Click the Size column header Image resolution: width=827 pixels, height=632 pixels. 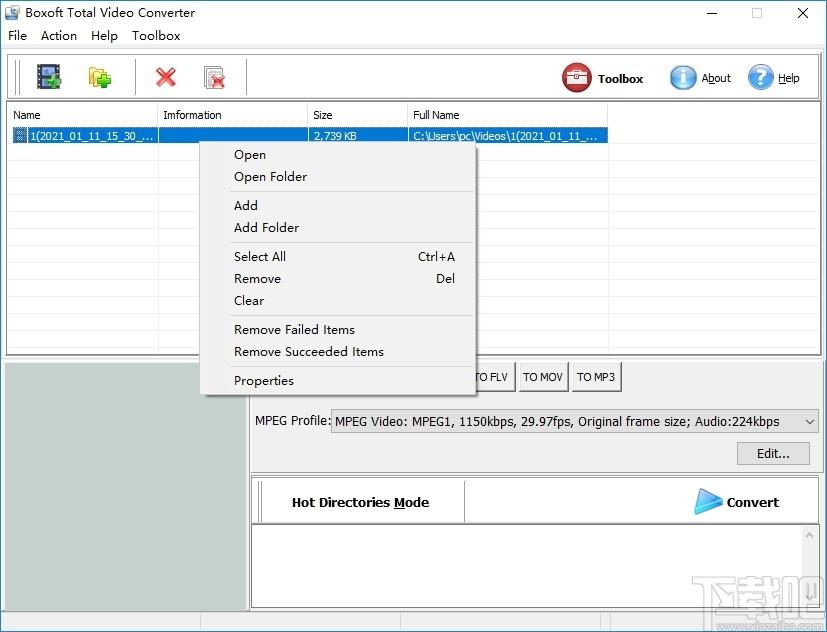coord(358,115)
